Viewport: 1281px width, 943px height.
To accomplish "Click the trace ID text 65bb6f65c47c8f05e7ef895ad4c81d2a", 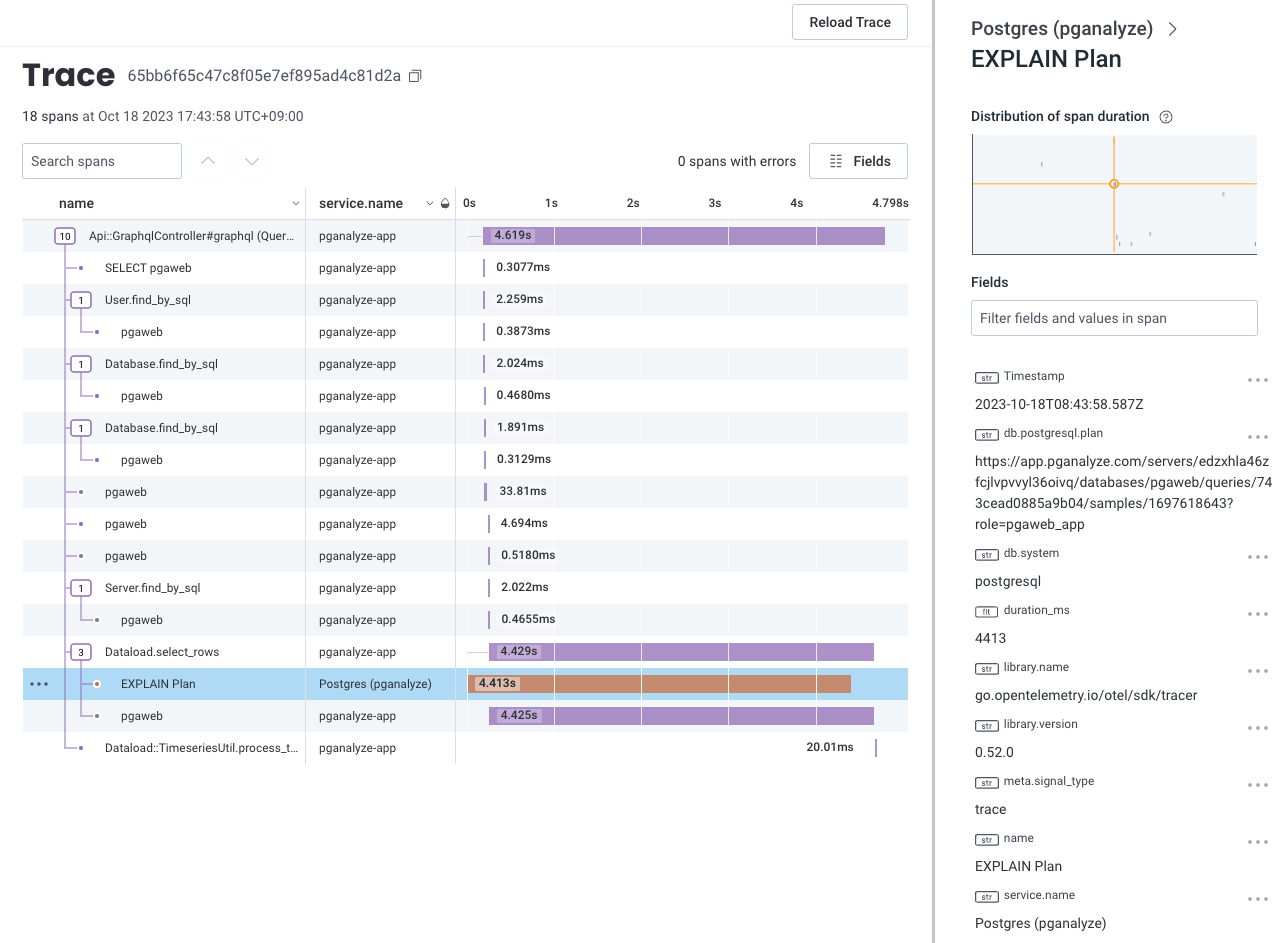I will click(x=264, y=76).
